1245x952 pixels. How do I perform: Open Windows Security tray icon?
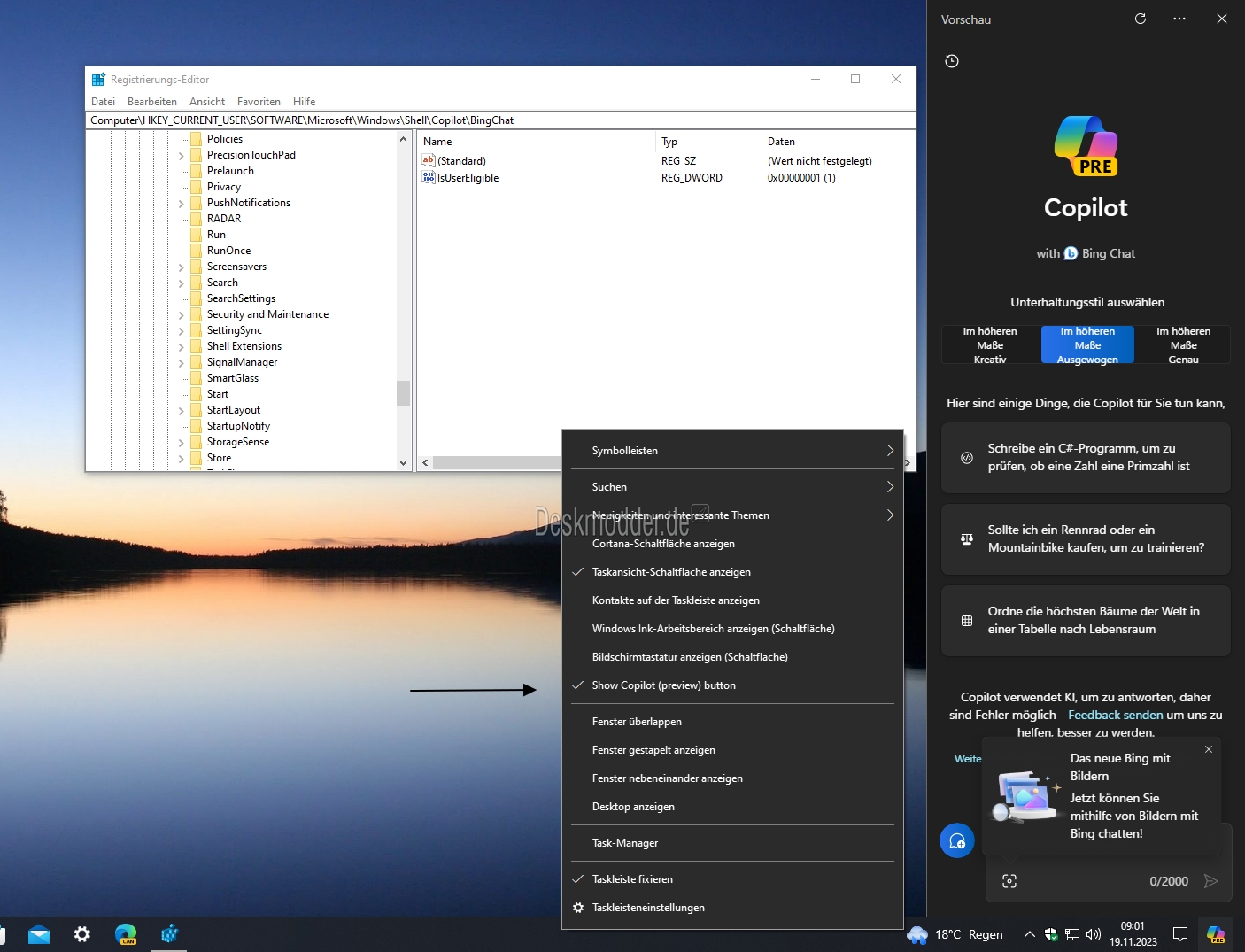pos(1051,934)
